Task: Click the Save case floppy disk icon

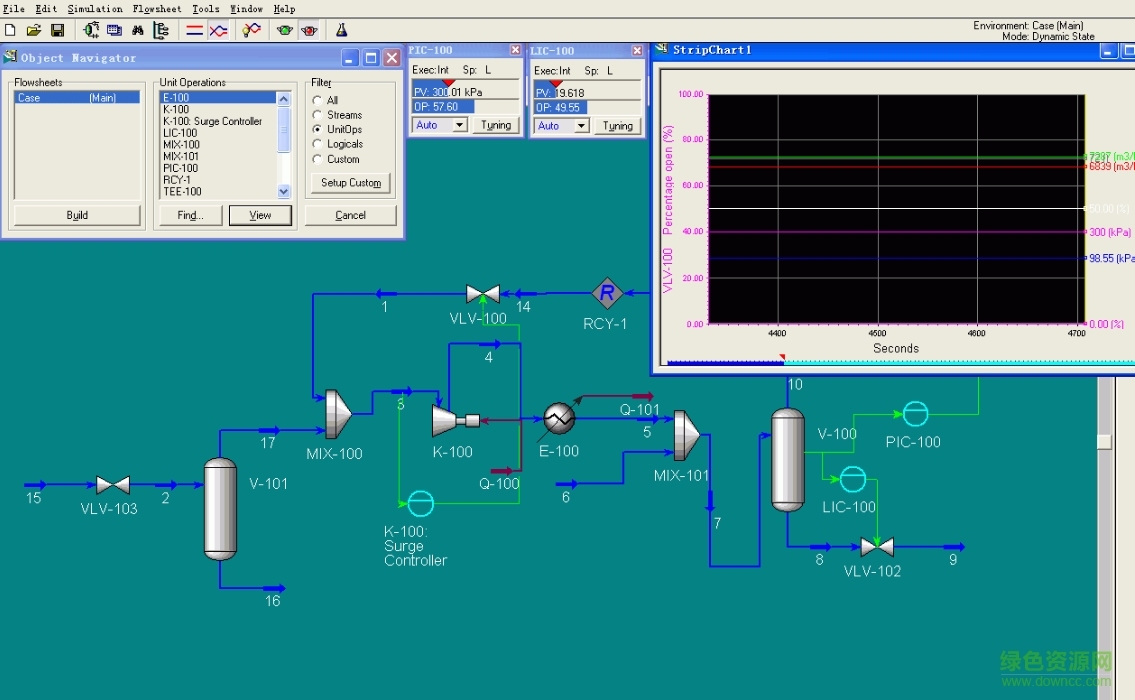Action: pyautogui.click(x=57, y=31)
